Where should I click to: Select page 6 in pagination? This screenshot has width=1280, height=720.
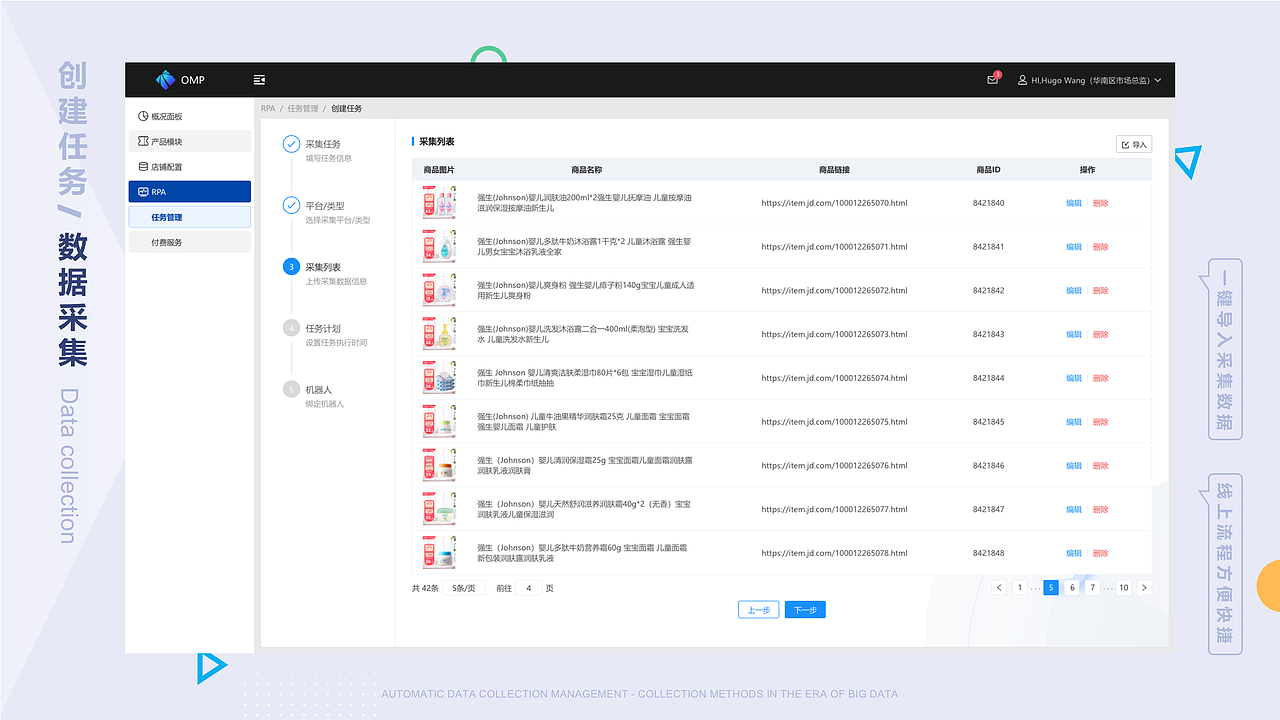(x=1072, y=588)
